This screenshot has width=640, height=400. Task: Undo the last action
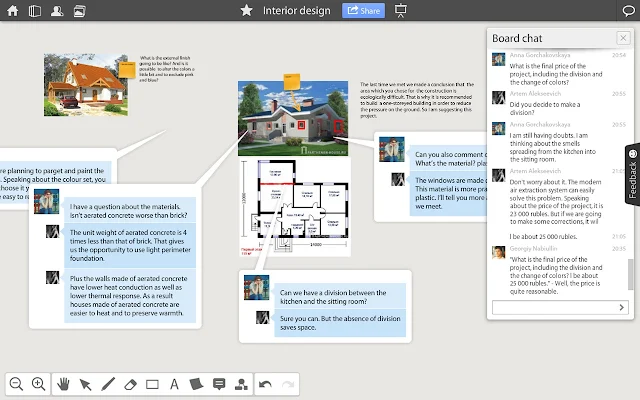pos(265,384)
